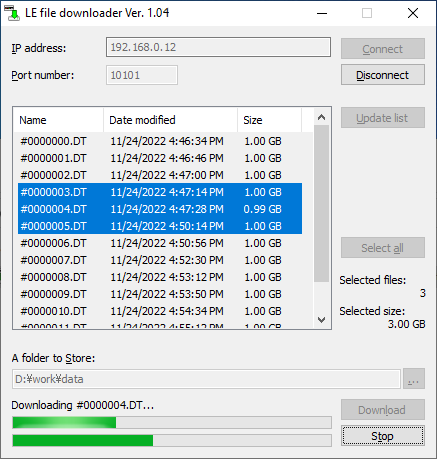Sort list by Size column header

pyautogui.click(x=269, y=120)
